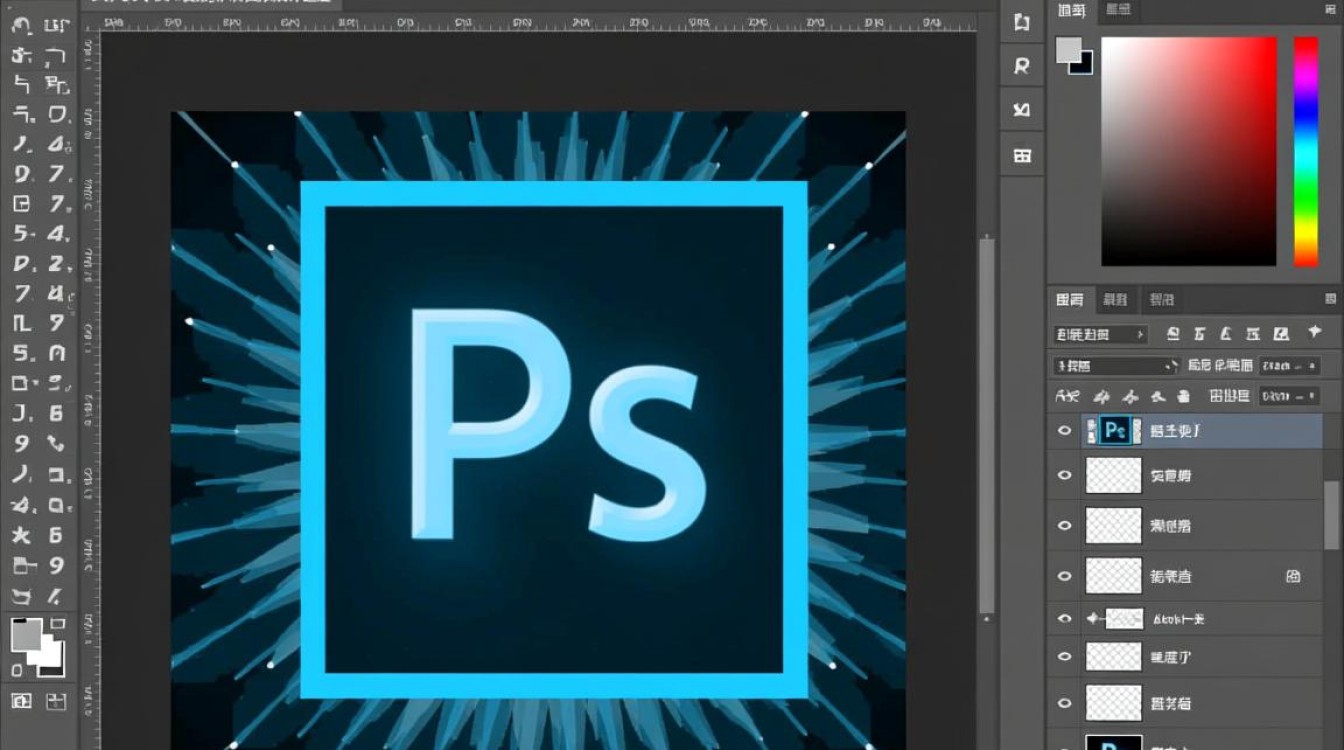1344x750 pixels.
Task: Open the grid-shaped icon in the collapsed panel strip
Action: [x=1021, y=155]
